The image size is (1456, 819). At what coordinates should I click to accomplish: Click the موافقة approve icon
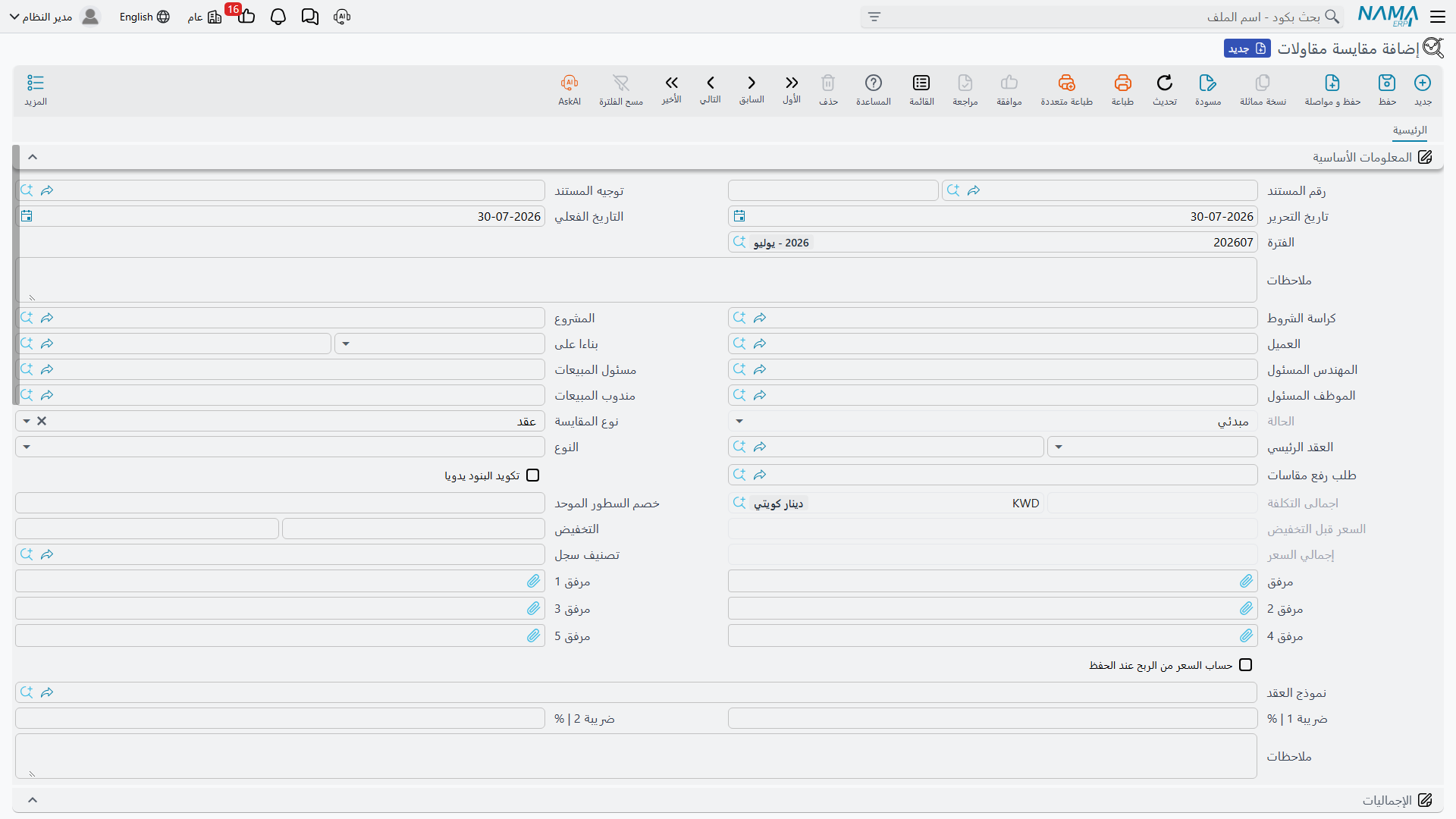pyautogui.click(x=1009, y=89)
